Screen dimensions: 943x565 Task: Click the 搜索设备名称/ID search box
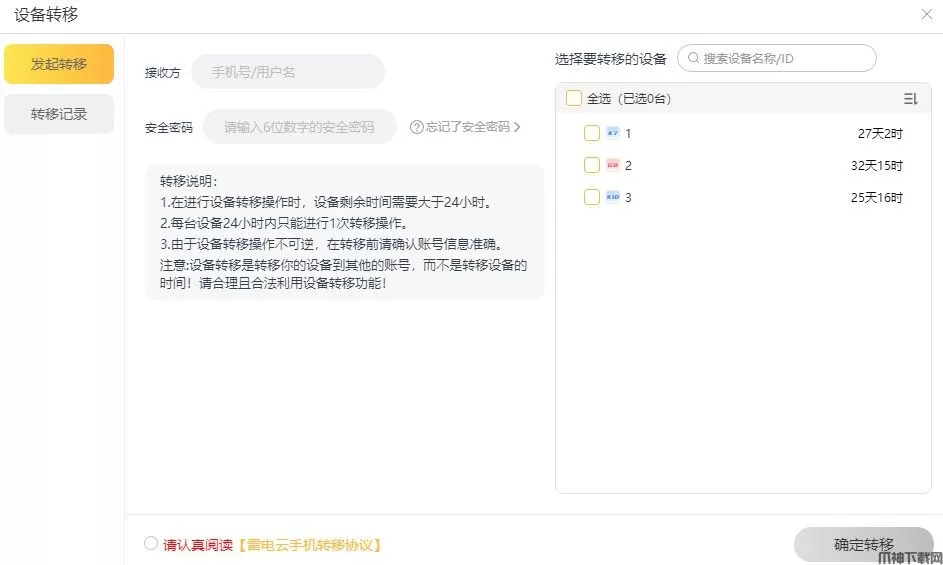(785, 58)
